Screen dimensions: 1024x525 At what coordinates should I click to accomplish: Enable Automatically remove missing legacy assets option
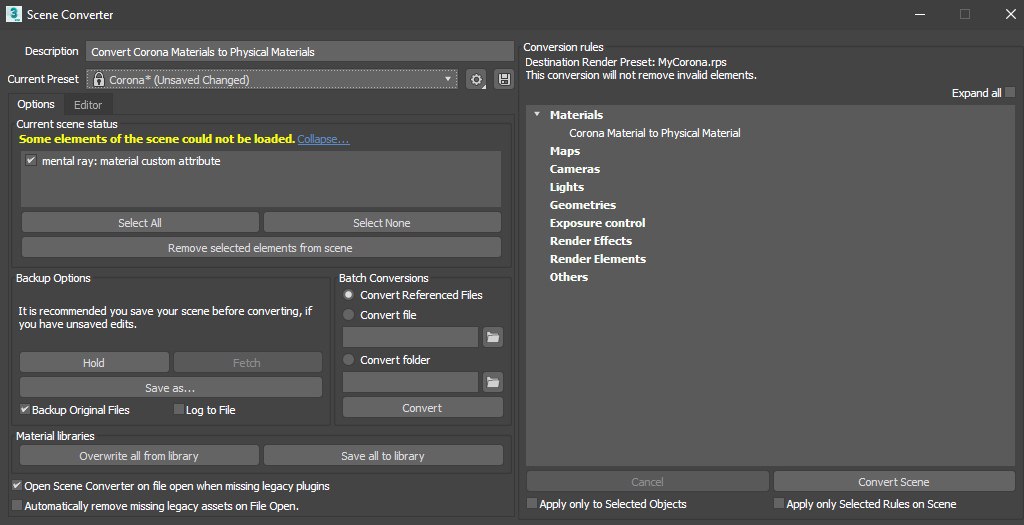click(x=17, y=505)
